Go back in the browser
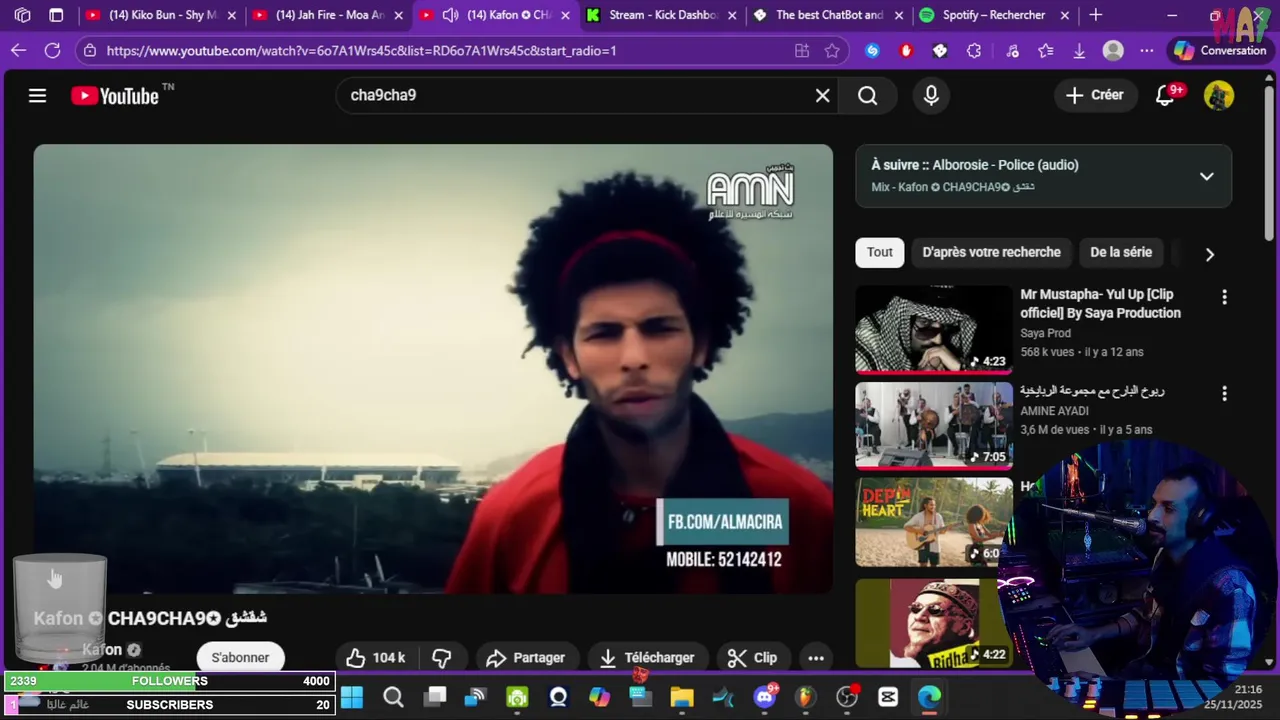Screen dimensions: 1280x720 click(19, 50)
